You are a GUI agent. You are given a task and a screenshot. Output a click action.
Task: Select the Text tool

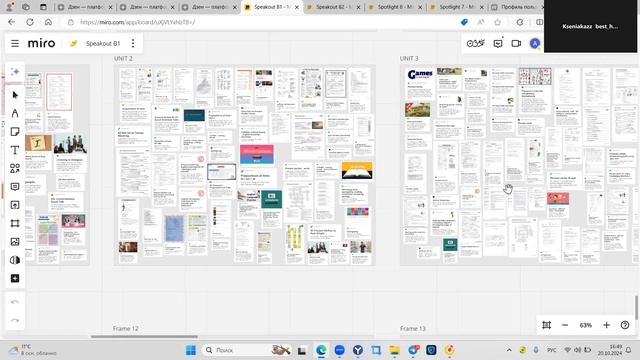click(15, 150)
